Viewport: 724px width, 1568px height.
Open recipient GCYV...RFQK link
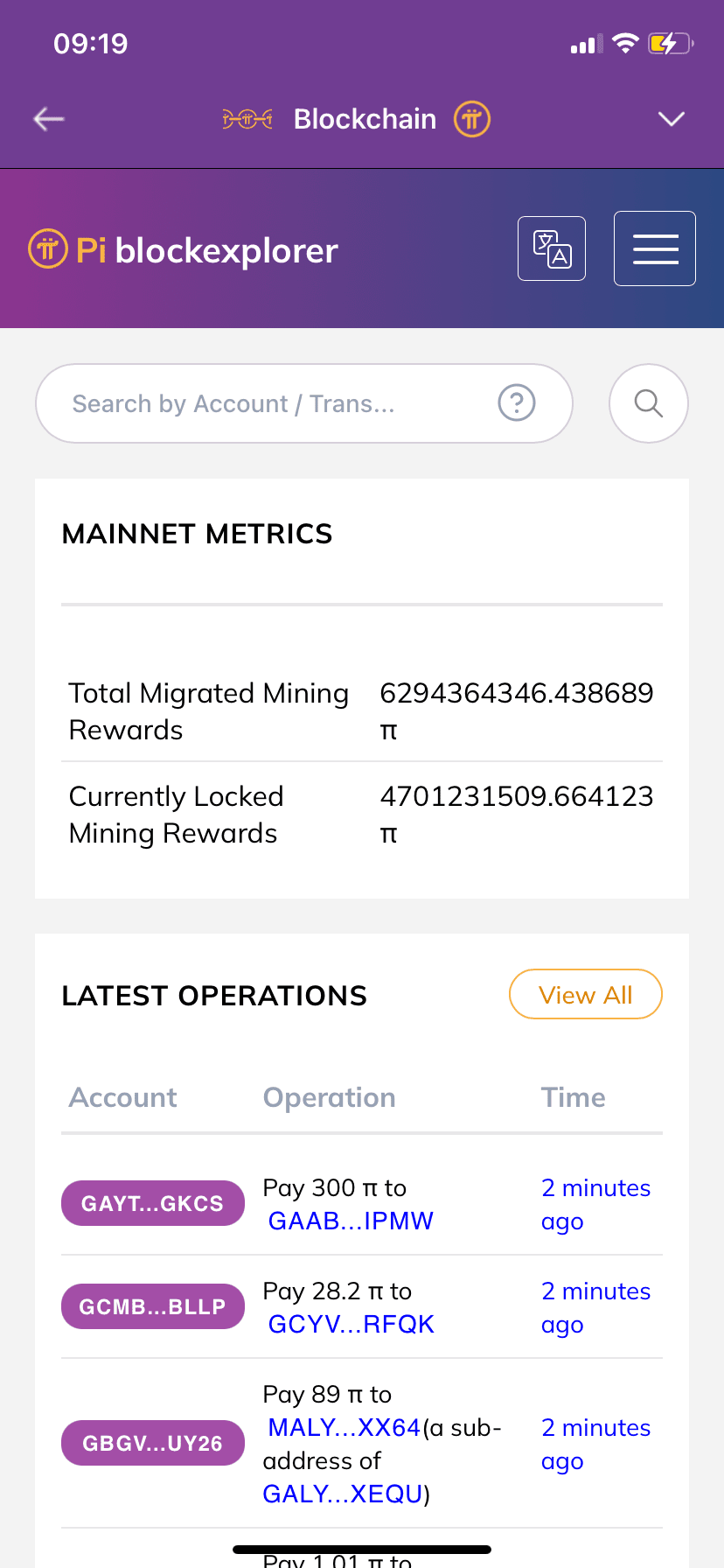[351, 1324]
